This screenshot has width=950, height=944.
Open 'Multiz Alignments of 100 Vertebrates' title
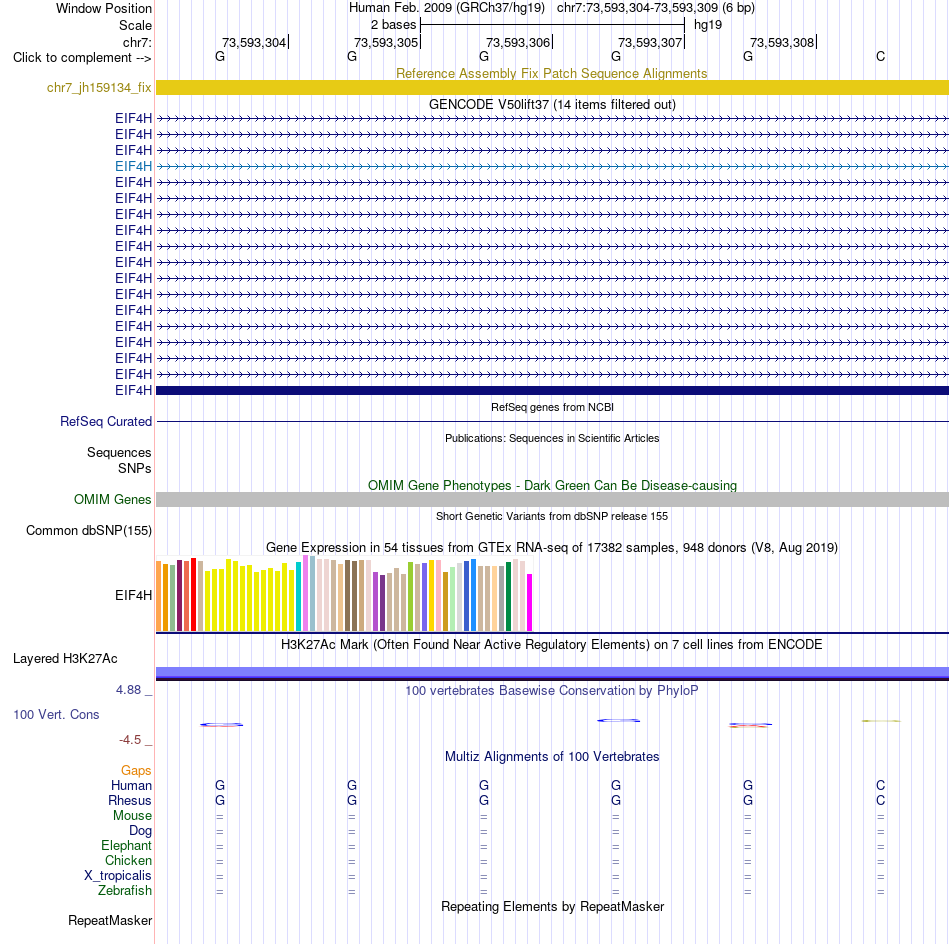click(552, 757)
